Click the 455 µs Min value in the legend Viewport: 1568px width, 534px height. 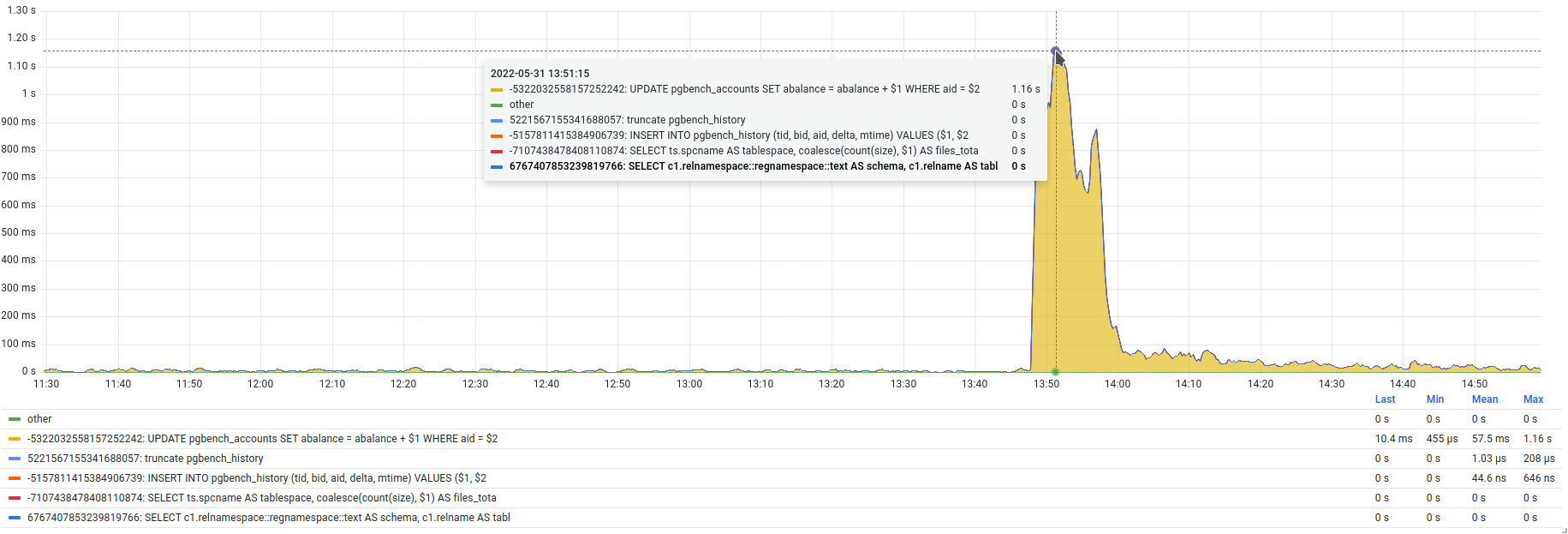pos(1442,439)
